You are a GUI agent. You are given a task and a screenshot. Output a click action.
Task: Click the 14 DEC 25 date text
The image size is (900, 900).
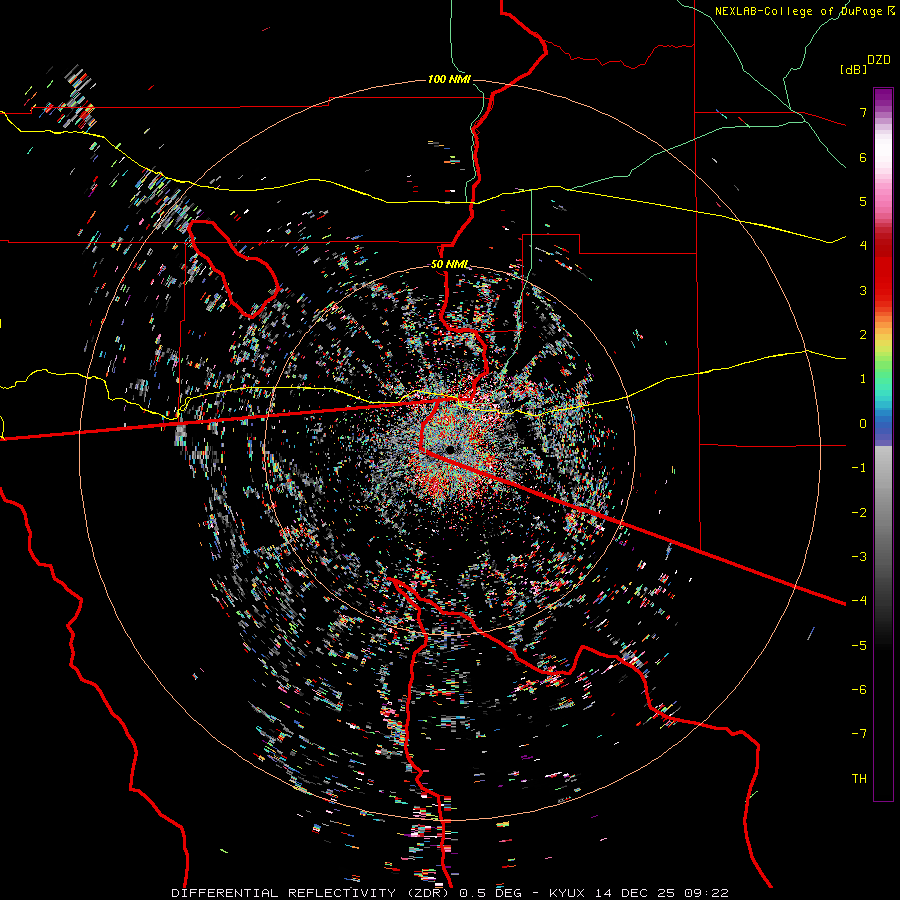(637, 893)
